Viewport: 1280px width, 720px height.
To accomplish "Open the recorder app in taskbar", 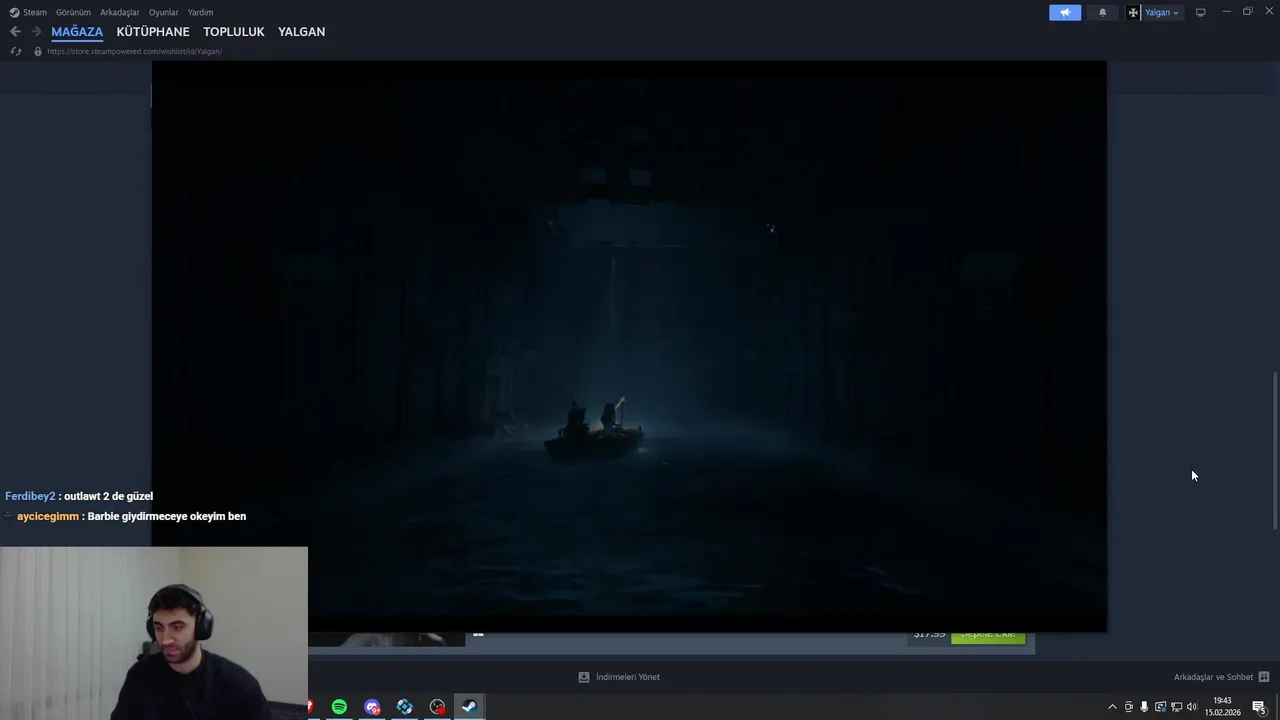I will pos(437,707).
